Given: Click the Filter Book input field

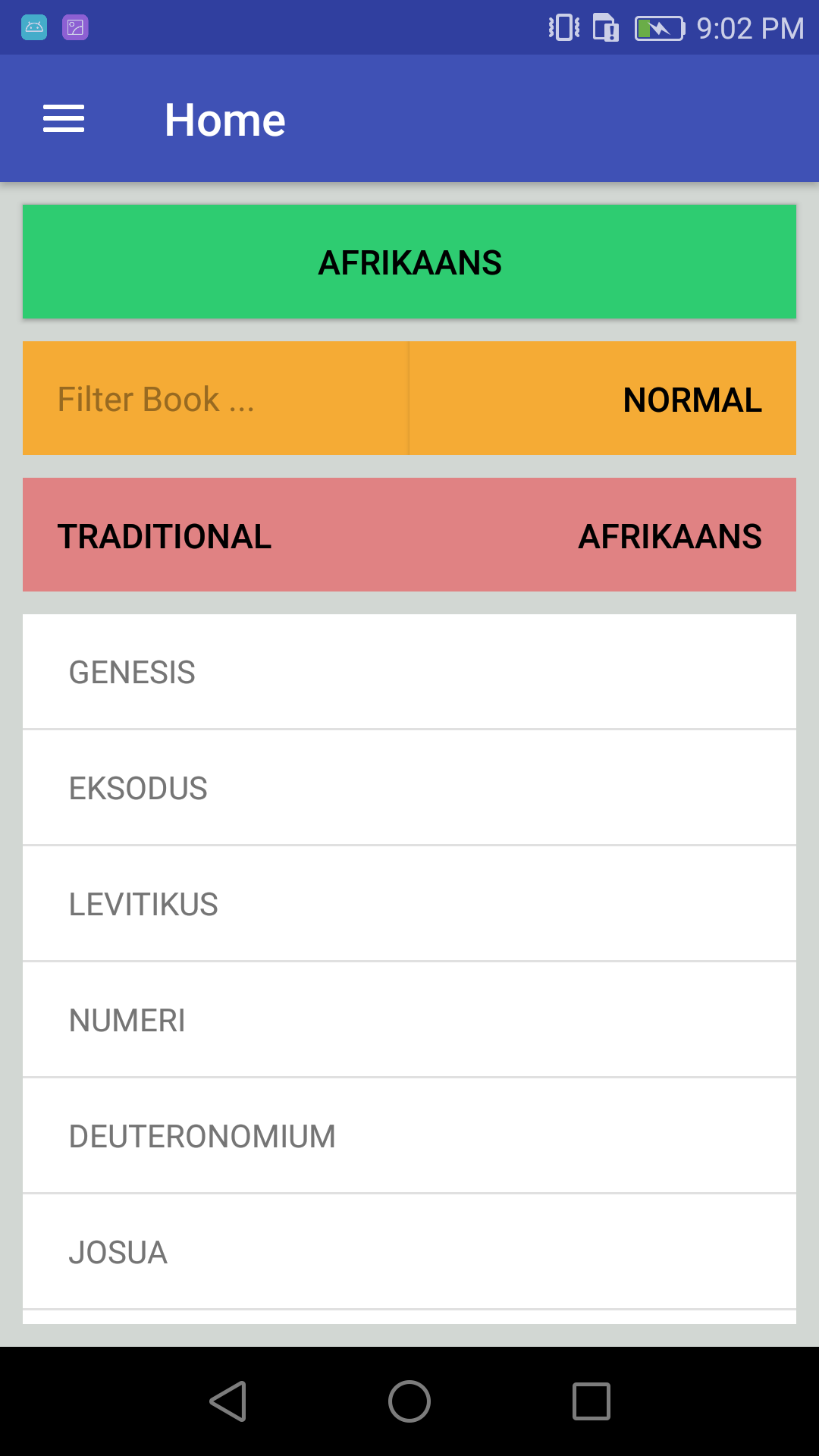Looking at the screenshot, I should coord(215,399).
